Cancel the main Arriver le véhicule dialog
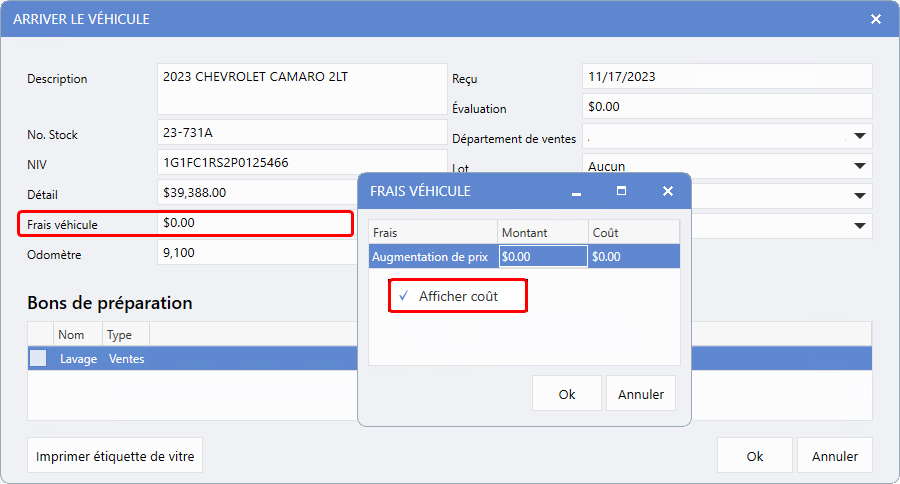 pyautogui.click(x=834, y=456)
